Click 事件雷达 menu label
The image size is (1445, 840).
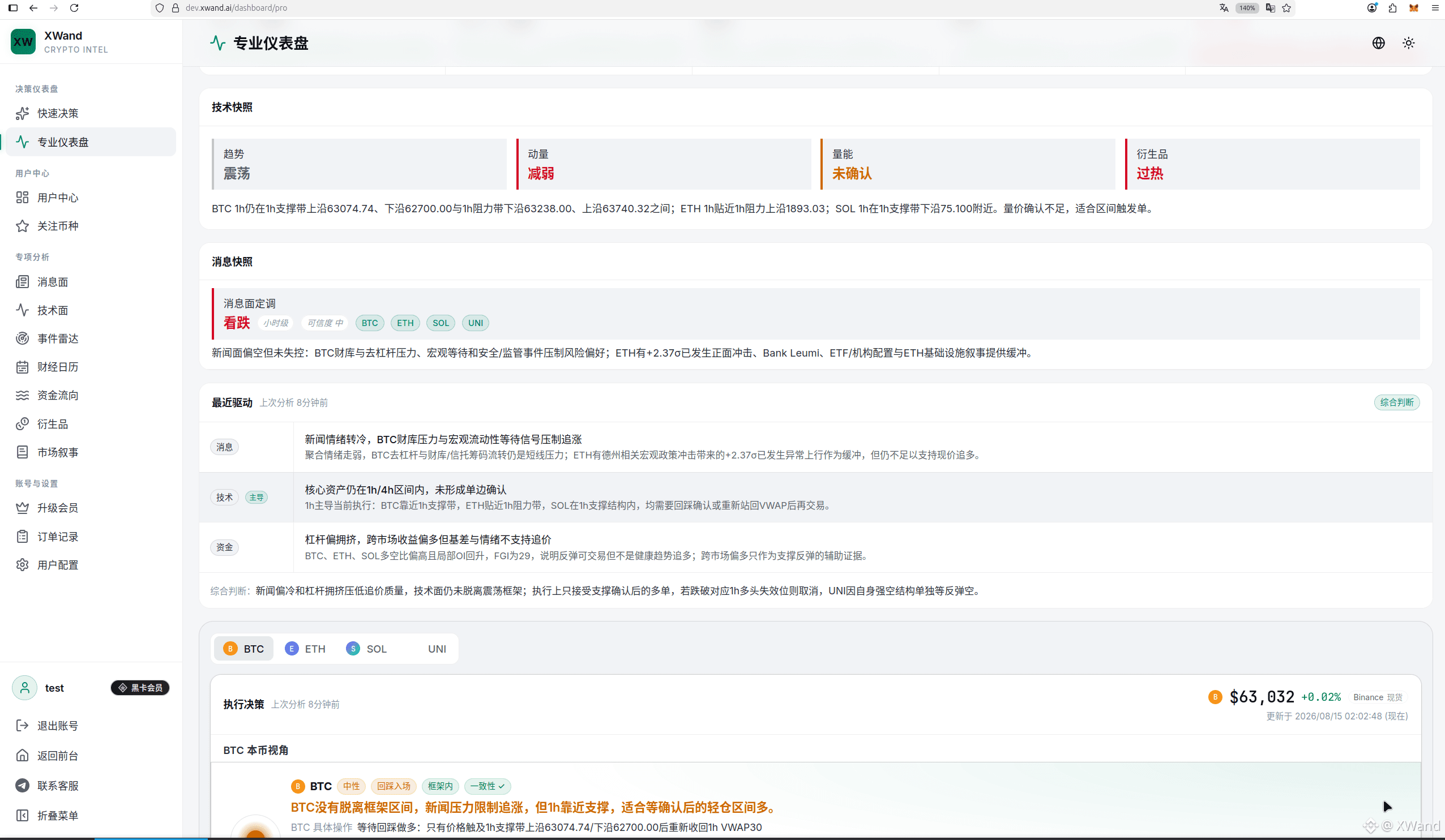58,338
